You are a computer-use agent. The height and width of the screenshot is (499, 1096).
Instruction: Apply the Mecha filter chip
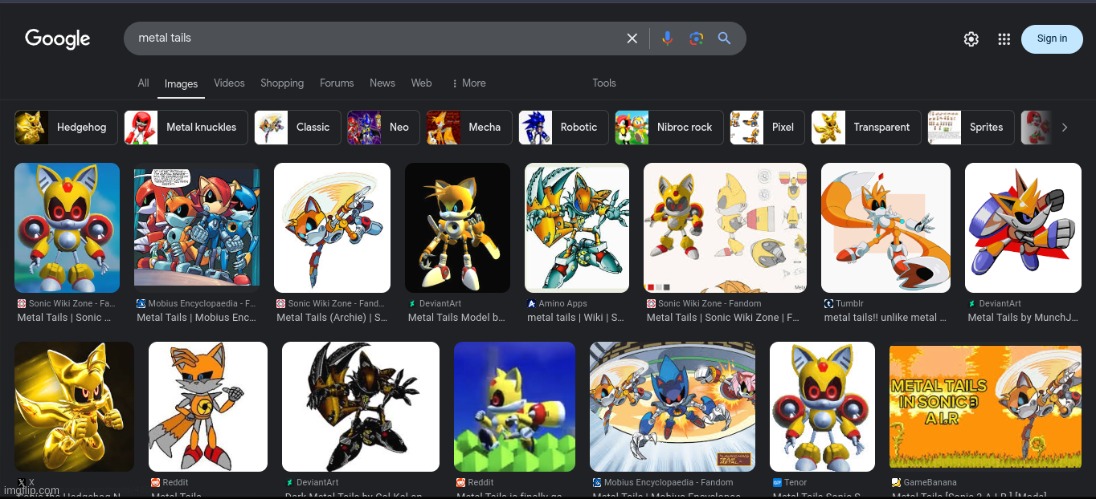pyautogui.click(x=469, y=127)
